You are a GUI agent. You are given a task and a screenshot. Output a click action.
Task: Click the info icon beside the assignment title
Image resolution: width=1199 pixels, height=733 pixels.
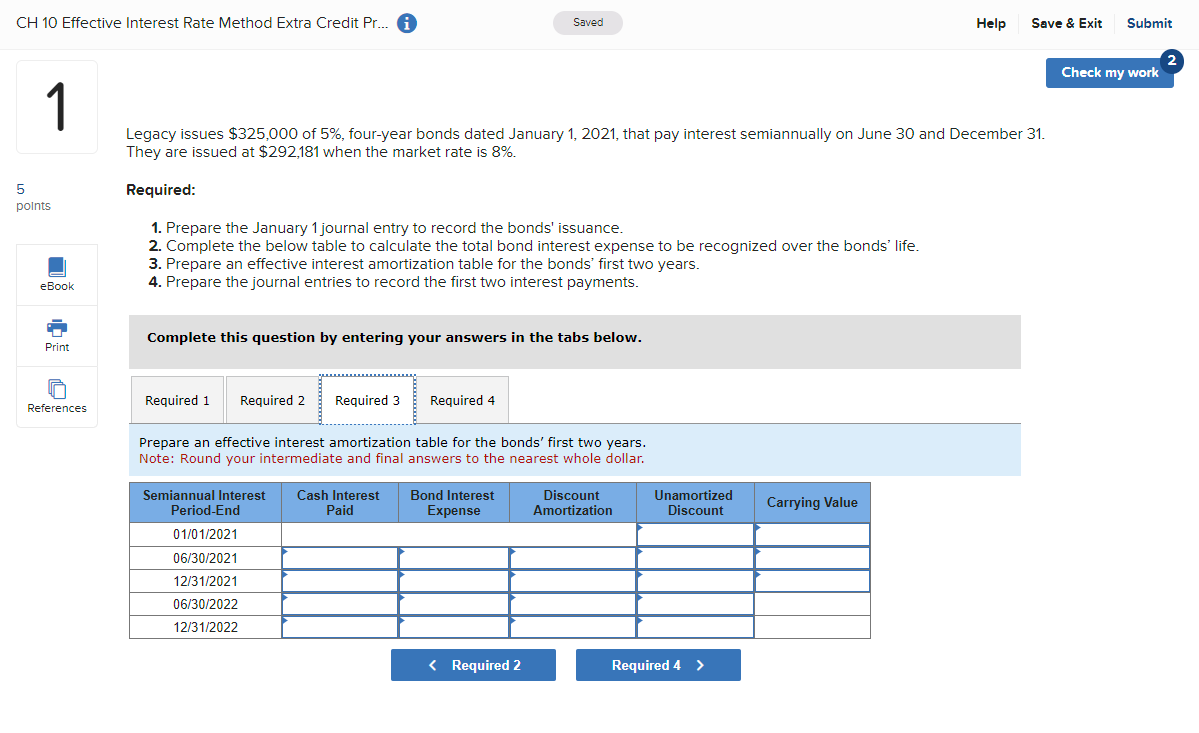(x=406, y=22)
